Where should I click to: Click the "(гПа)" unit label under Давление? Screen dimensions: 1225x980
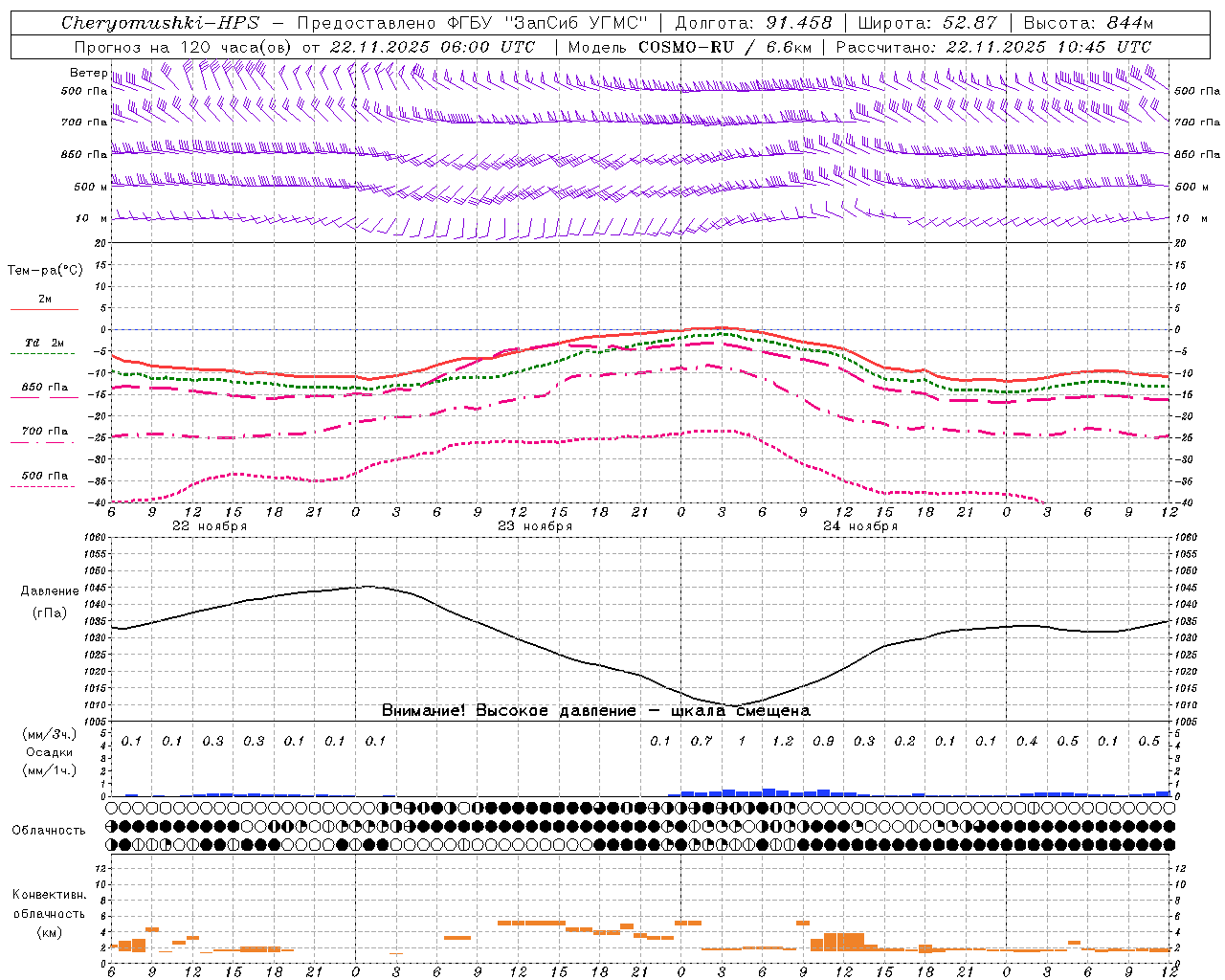click(x=50, y=613)
